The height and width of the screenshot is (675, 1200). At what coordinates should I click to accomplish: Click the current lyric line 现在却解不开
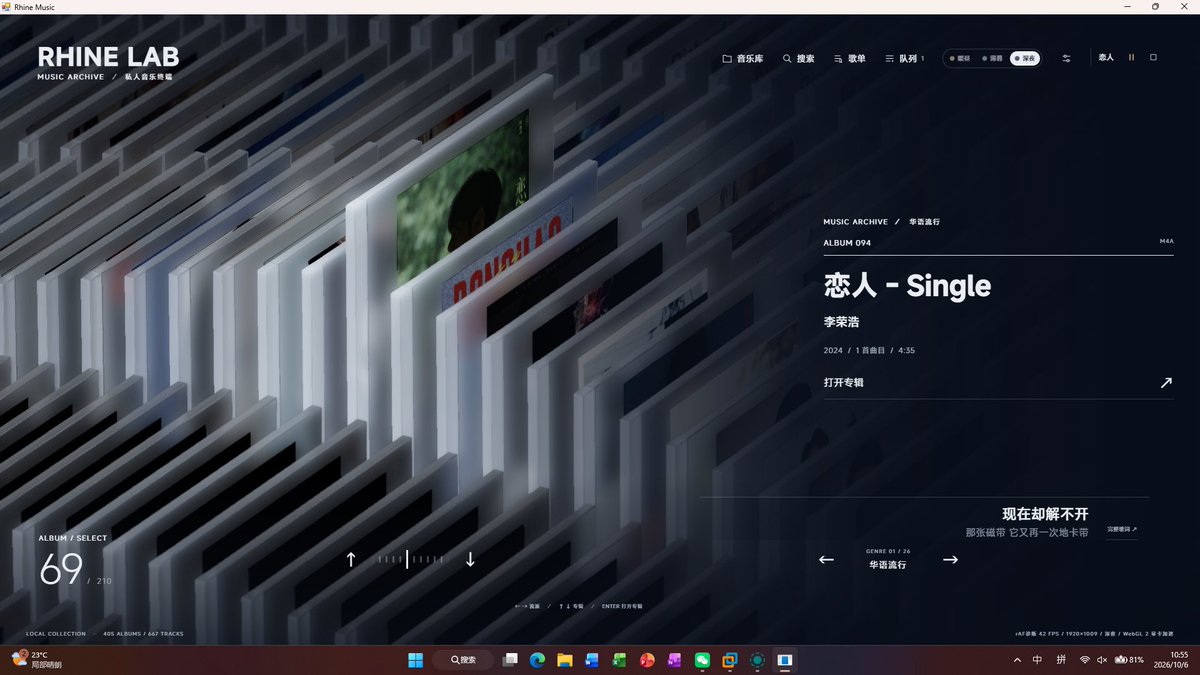[1045, 514]
